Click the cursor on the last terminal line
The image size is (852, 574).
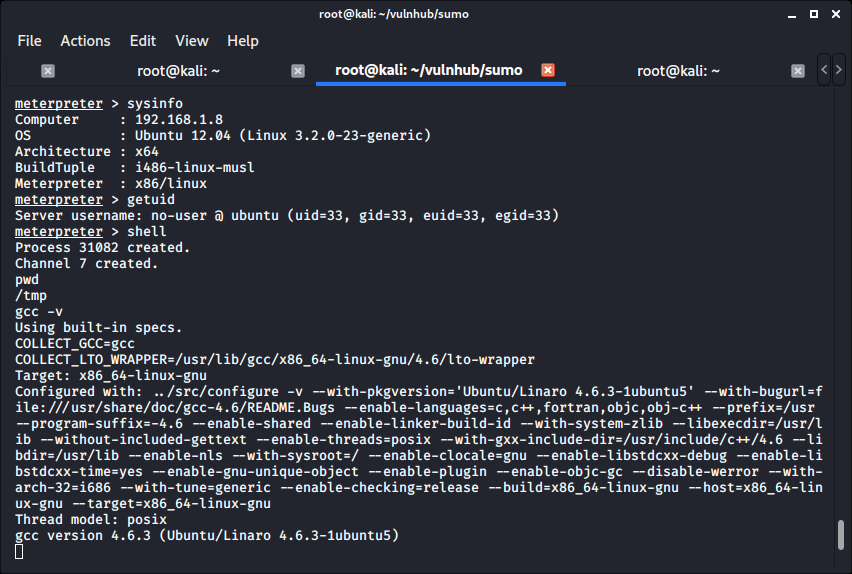tap(20, 552)
